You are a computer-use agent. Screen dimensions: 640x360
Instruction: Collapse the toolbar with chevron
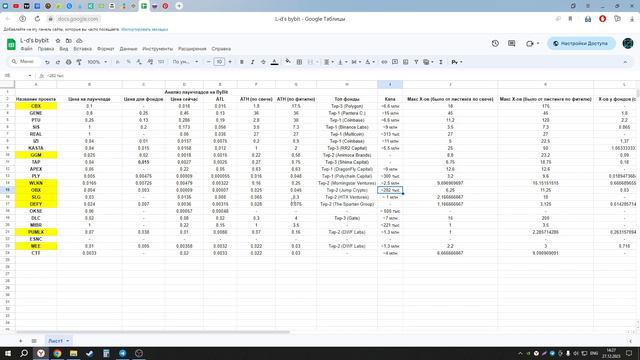(x=625, y=62)
